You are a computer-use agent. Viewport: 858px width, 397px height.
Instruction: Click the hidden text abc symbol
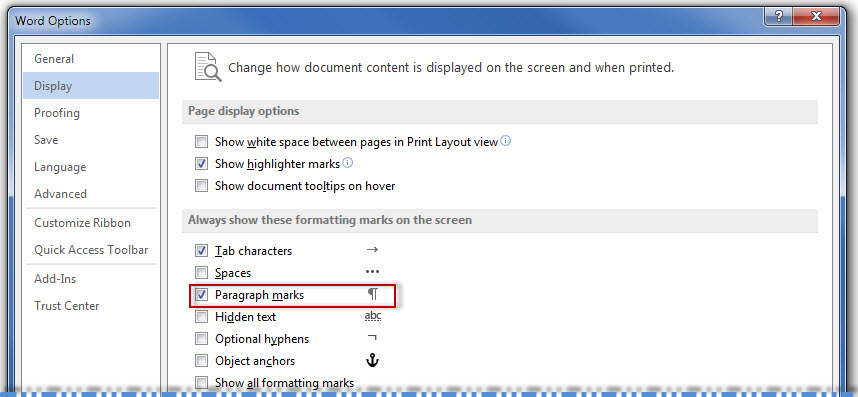tap(373, 316)
